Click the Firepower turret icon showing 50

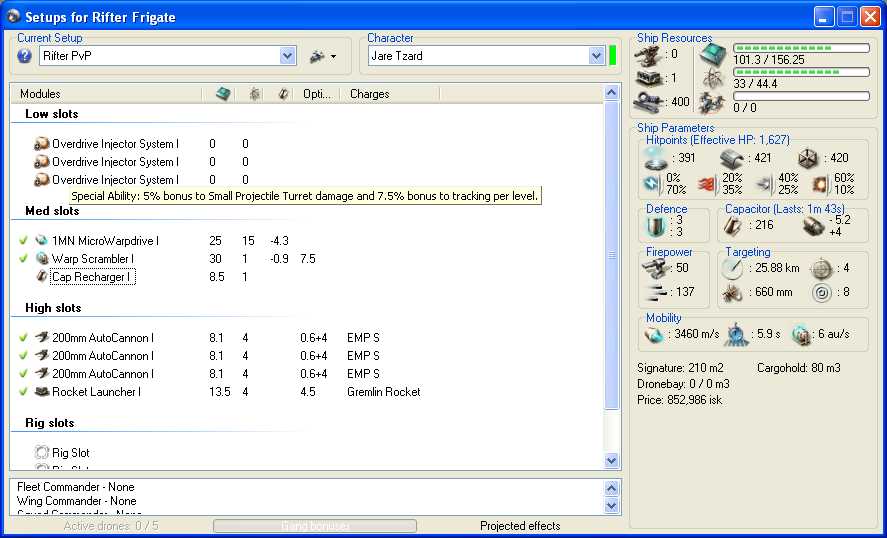tap(656, 268)
